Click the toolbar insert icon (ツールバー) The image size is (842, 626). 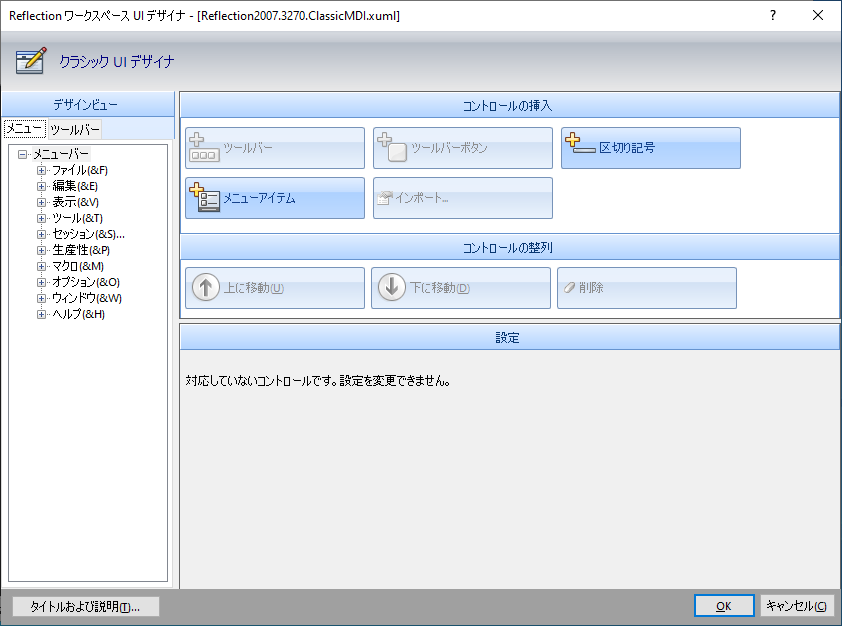[x=204, y=148]
